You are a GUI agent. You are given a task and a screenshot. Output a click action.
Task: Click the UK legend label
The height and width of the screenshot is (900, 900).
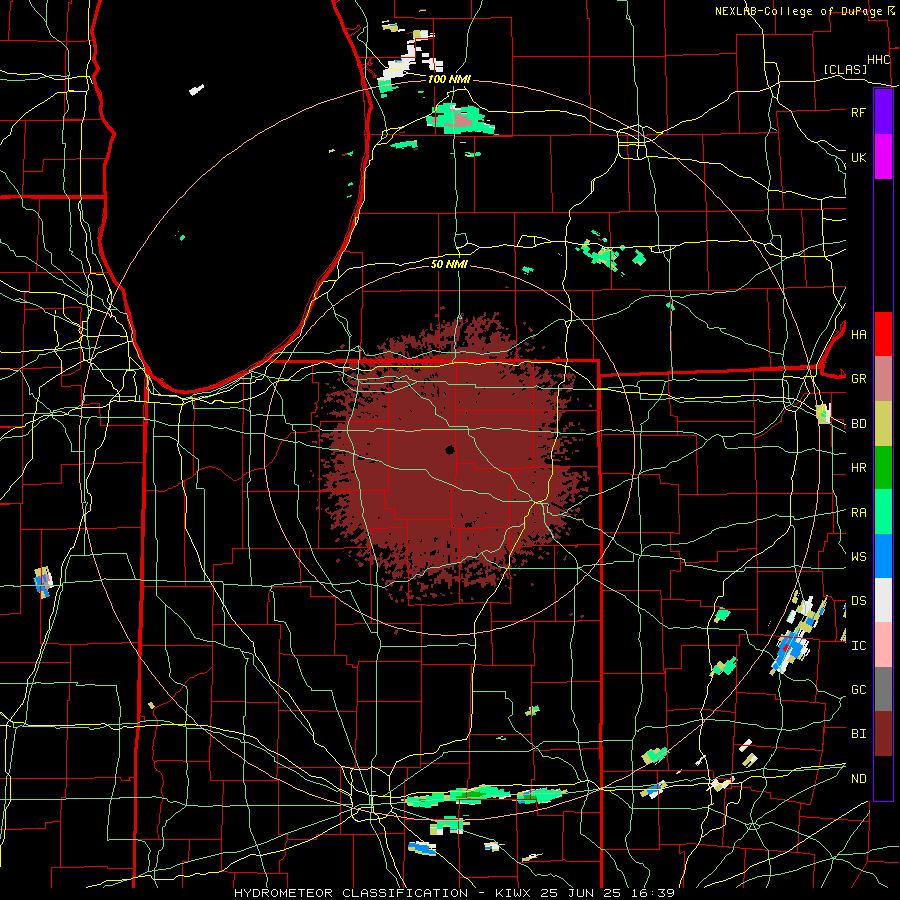[858, 157]
